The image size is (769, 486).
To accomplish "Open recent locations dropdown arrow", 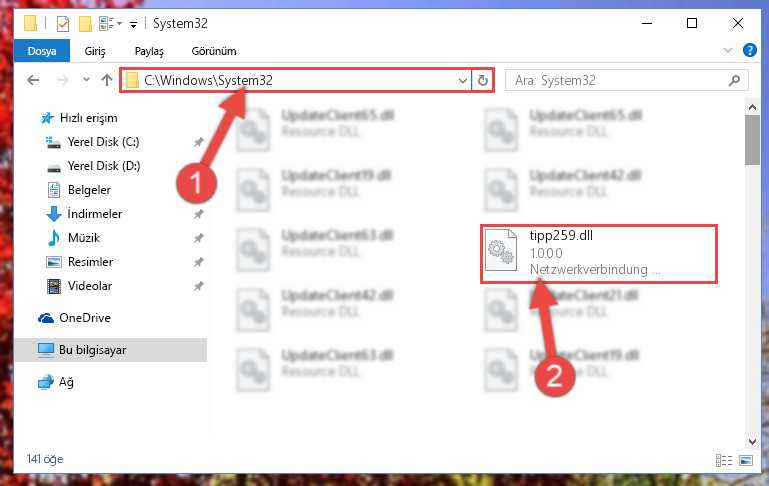I will [x=86, y=79].
